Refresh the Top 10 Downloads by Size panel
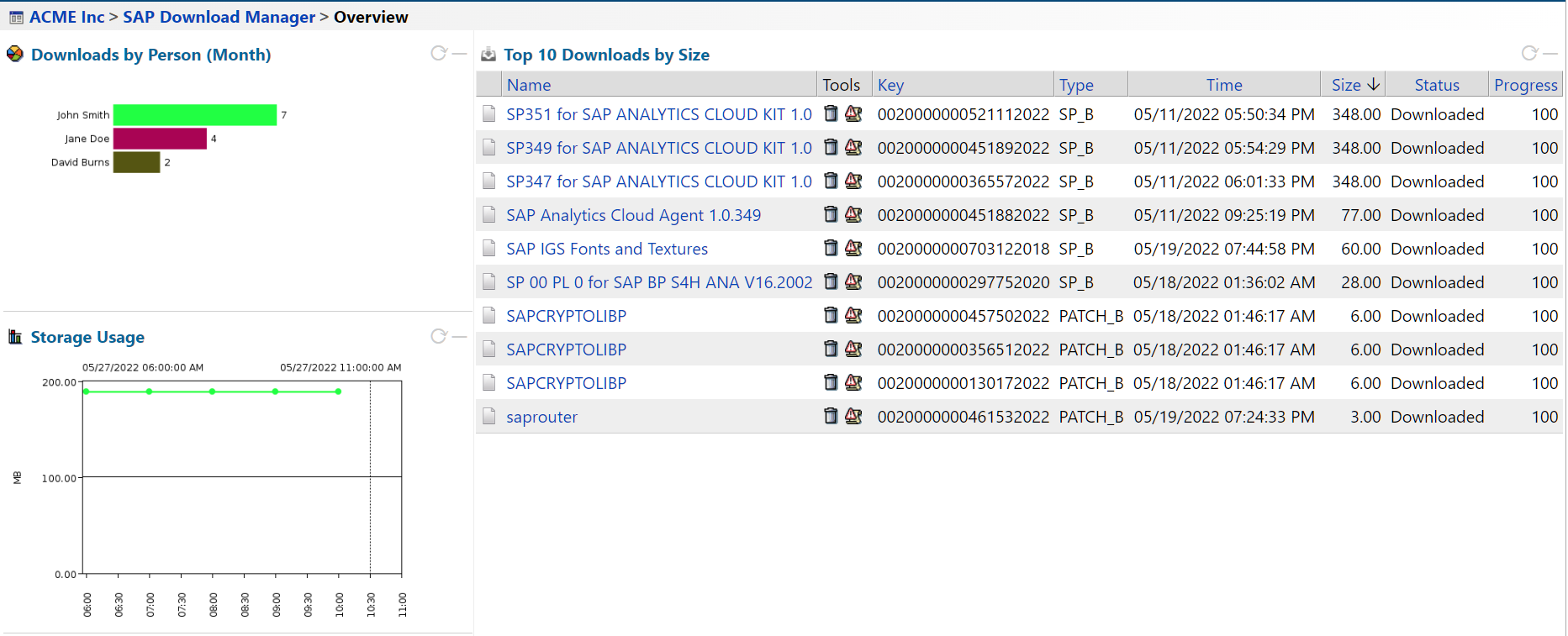 click(x=1529, y=53)
